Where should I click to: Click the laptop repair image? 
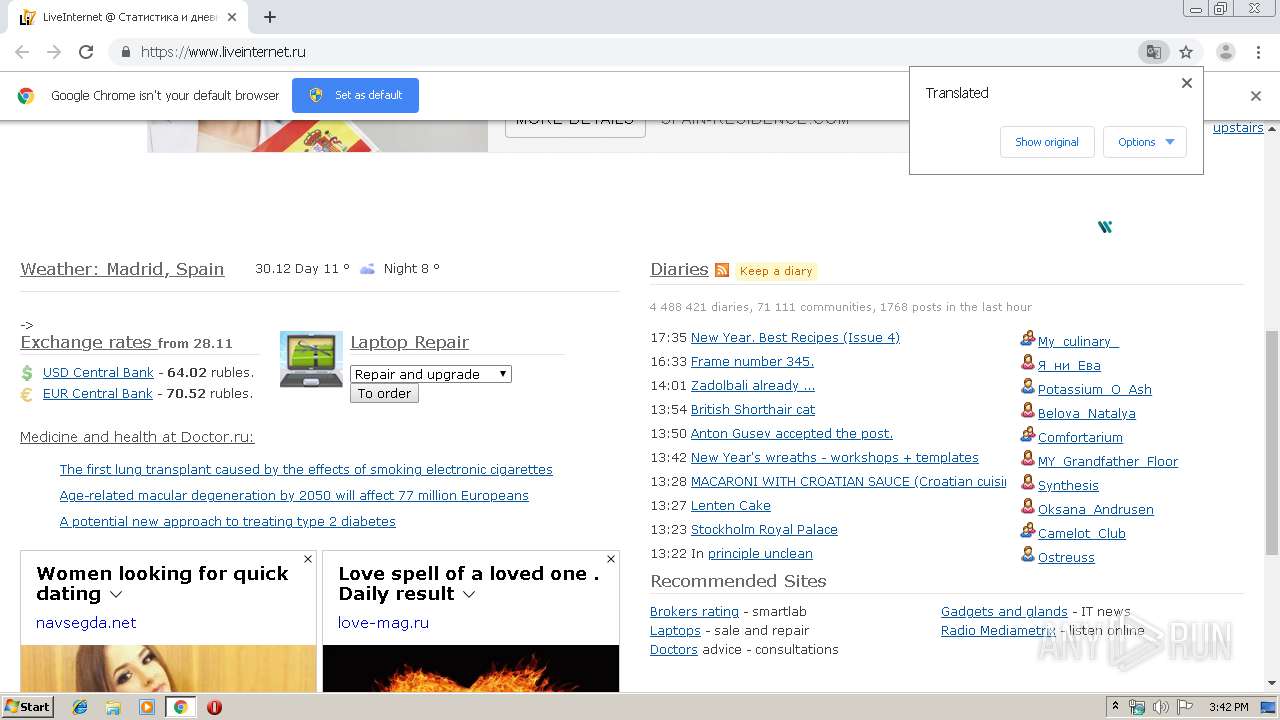click(311, 359)
